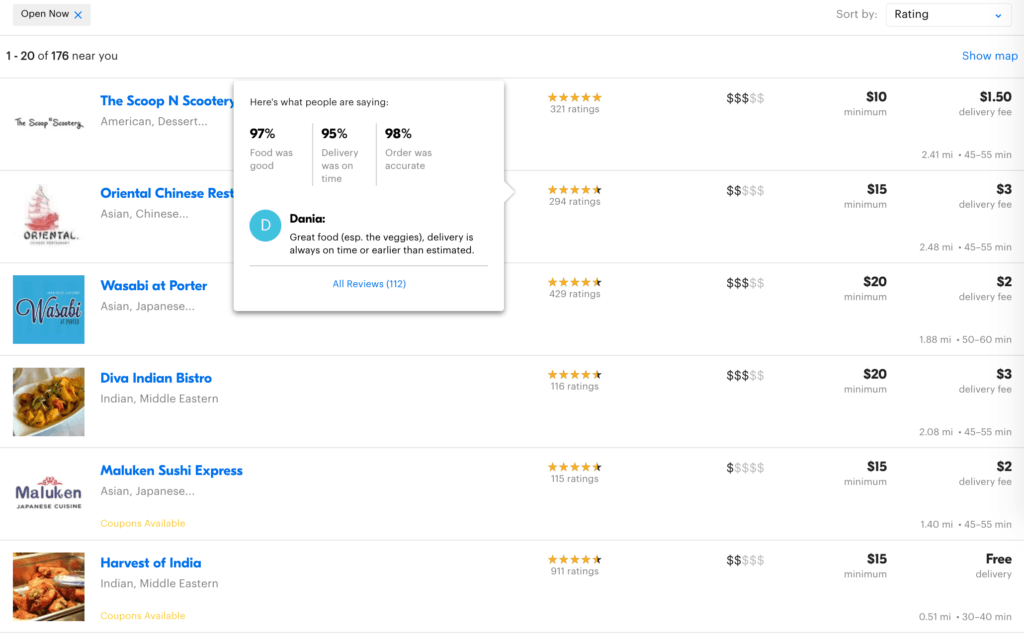
Task: Click the Oriental Chinese restaurant logo
Action: (x=48, y=215)
